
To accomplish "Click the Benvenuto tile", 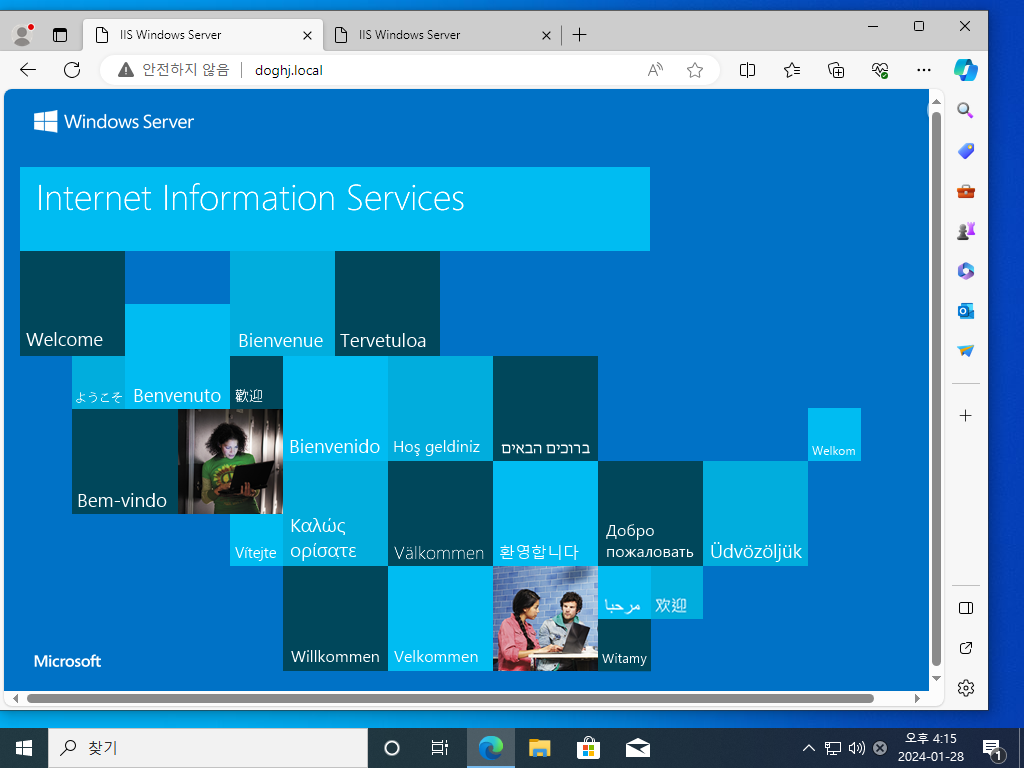I will tap(177, 357).
